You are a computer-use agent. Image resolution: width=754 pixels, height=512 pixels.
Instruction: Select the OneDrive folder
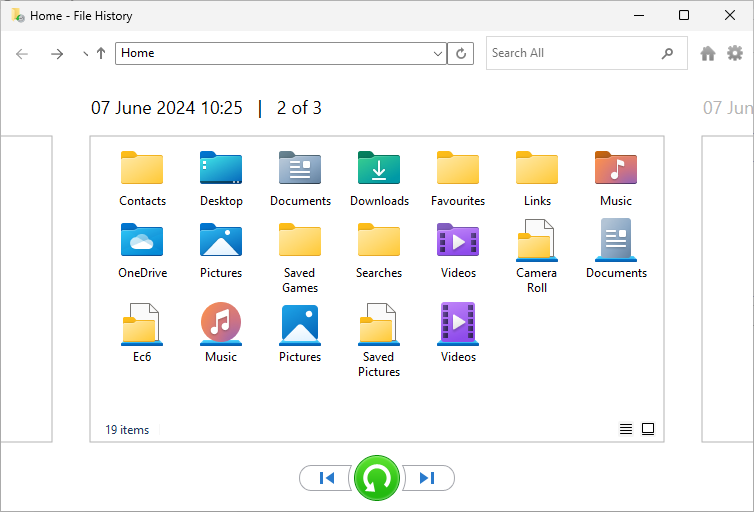pos(142,250)
